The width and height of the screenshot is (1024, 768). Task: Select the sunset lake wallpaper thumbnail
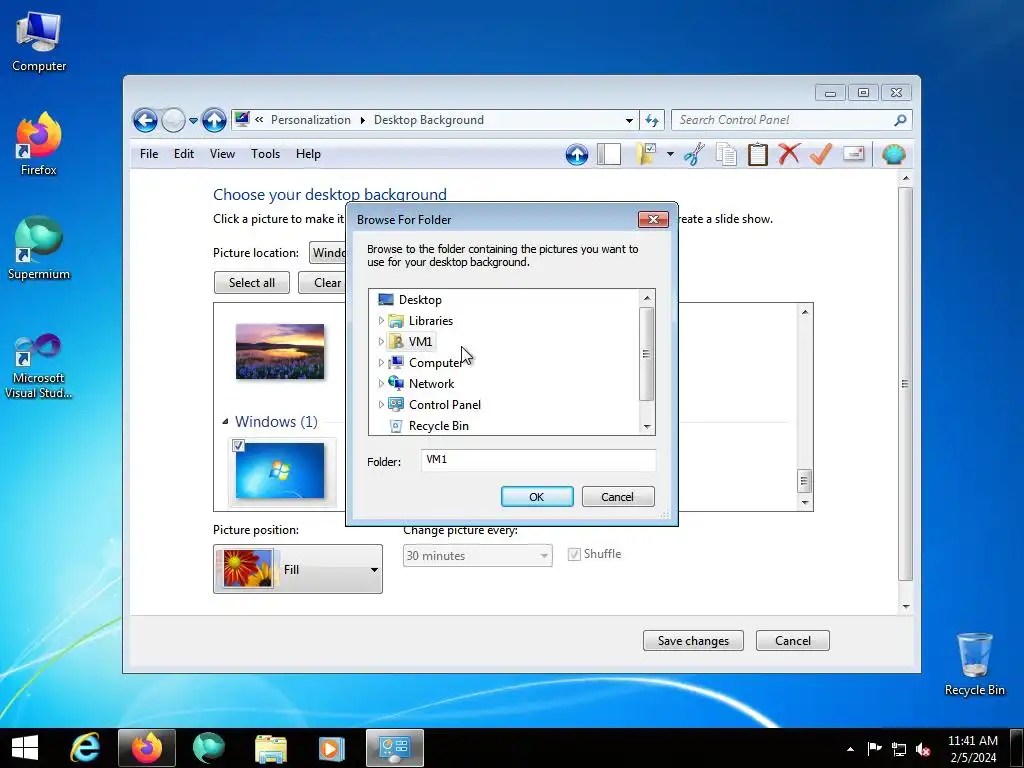click(x=280, y=351)
